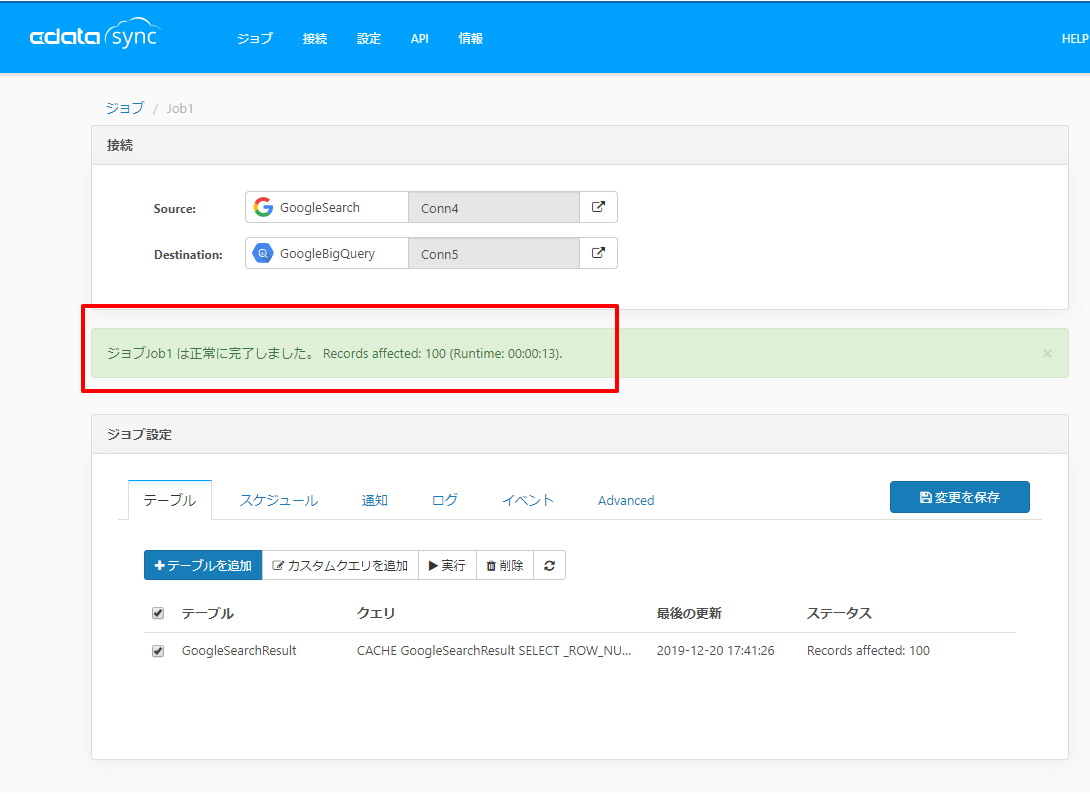Click the Conn4 source connection field
This screenshot has width=1090, height=794.
[494, 208]
